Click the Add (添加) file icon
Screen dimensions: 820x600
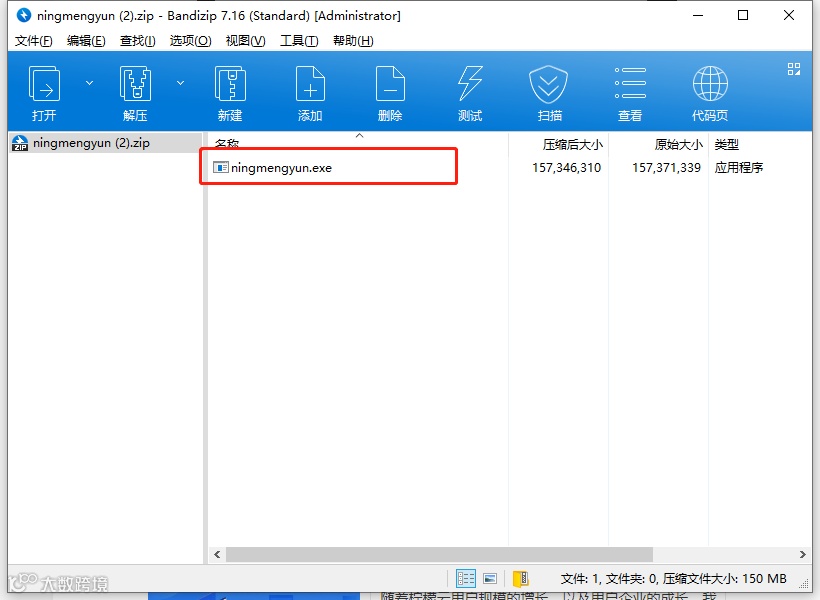point(310,84)
